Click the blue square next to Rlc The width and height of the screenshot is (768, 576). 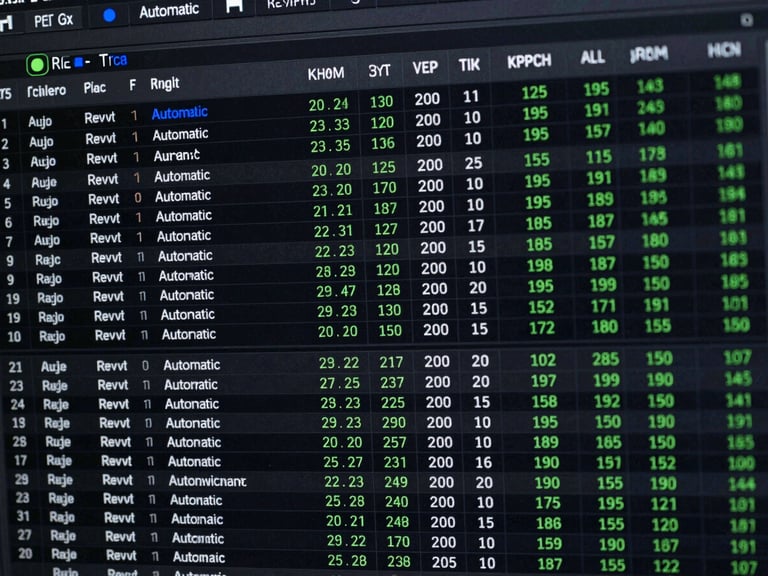[x=78, y=63]
